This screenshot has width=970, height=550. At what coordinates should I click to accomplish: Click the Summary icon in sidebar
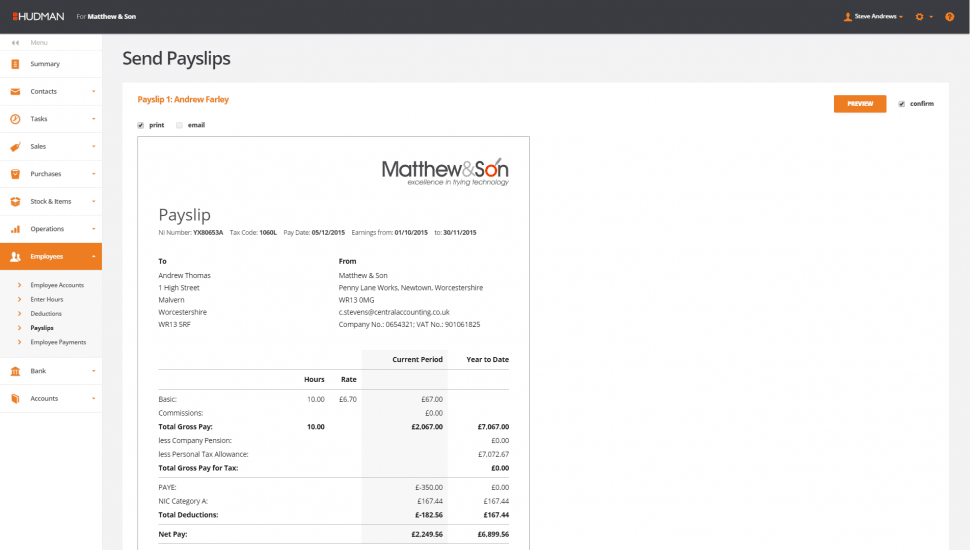coord(15,64)
